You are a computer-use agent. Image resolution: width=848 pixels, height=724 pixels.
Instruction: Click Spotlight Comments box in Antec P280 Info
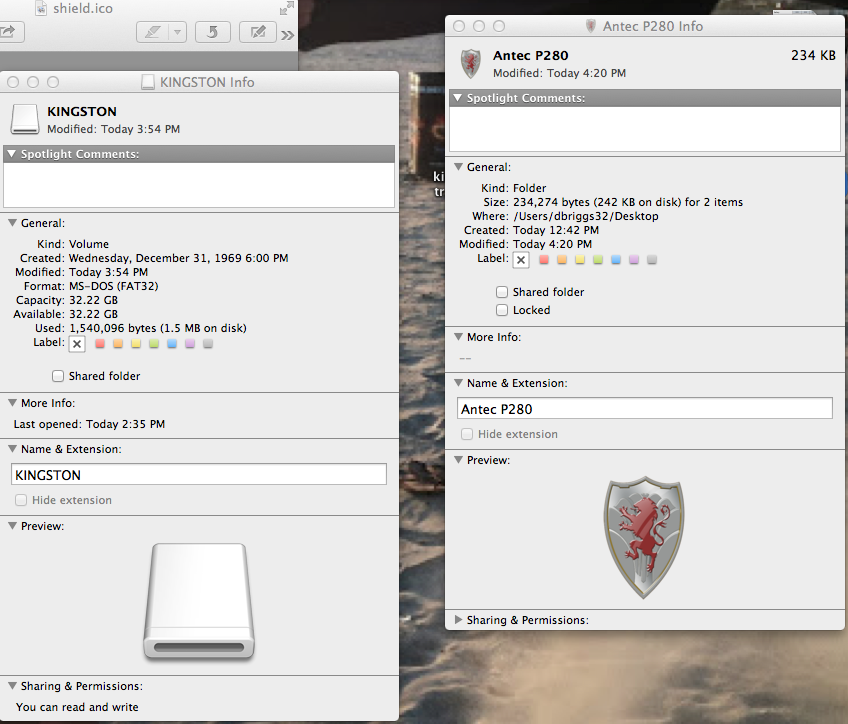[644, 129]
